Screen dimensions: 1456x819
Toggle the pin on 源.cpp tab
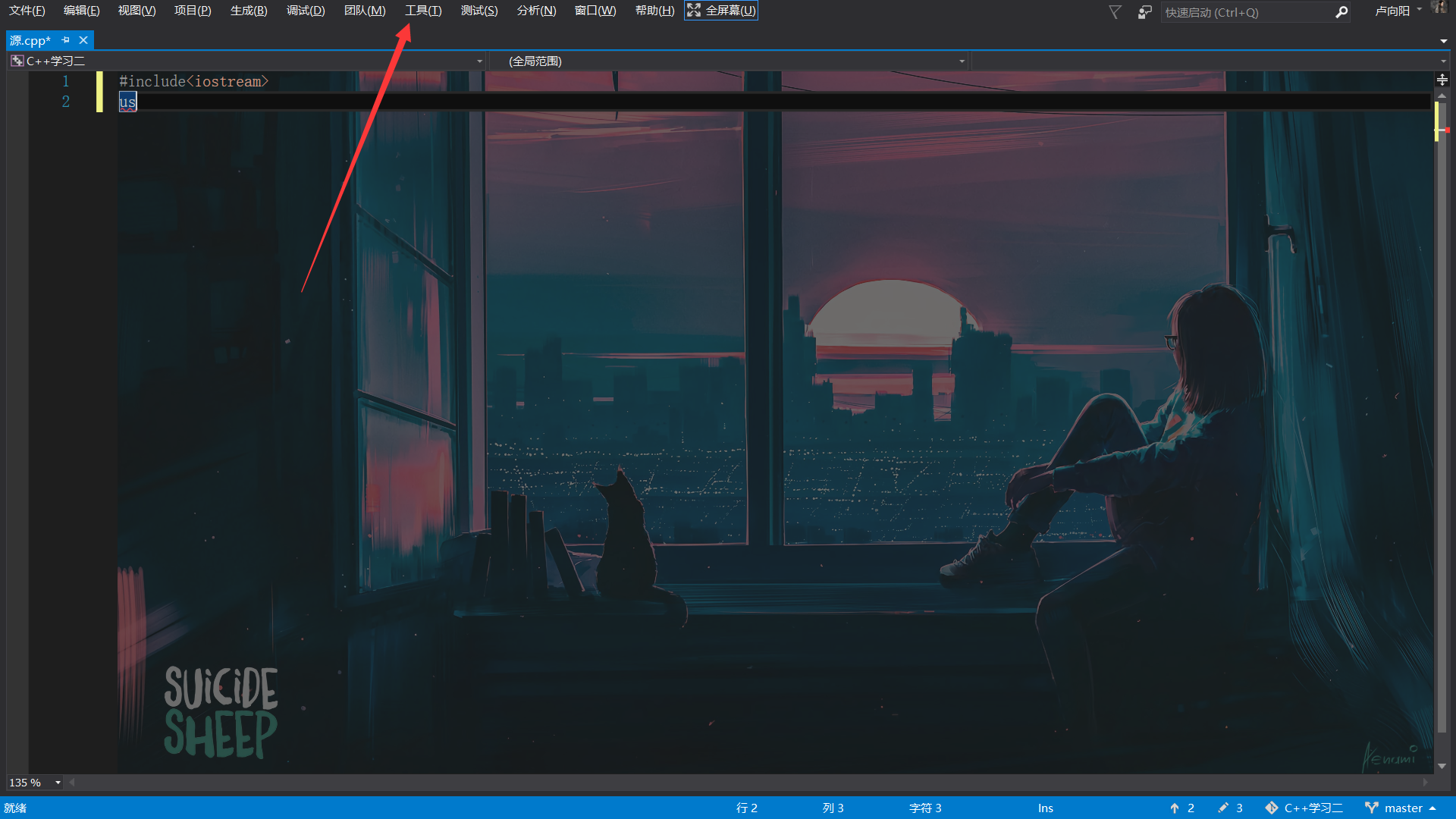click(65, 40)
